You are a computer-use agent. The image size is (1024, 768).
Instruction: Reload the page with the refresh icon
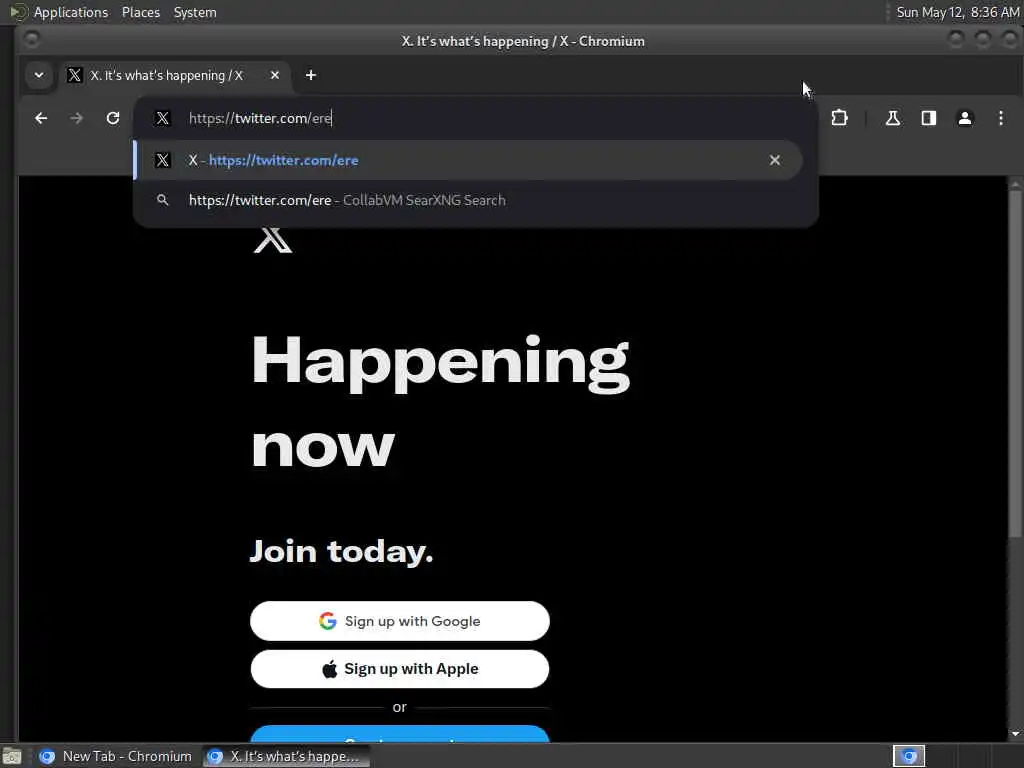(113, 118)
